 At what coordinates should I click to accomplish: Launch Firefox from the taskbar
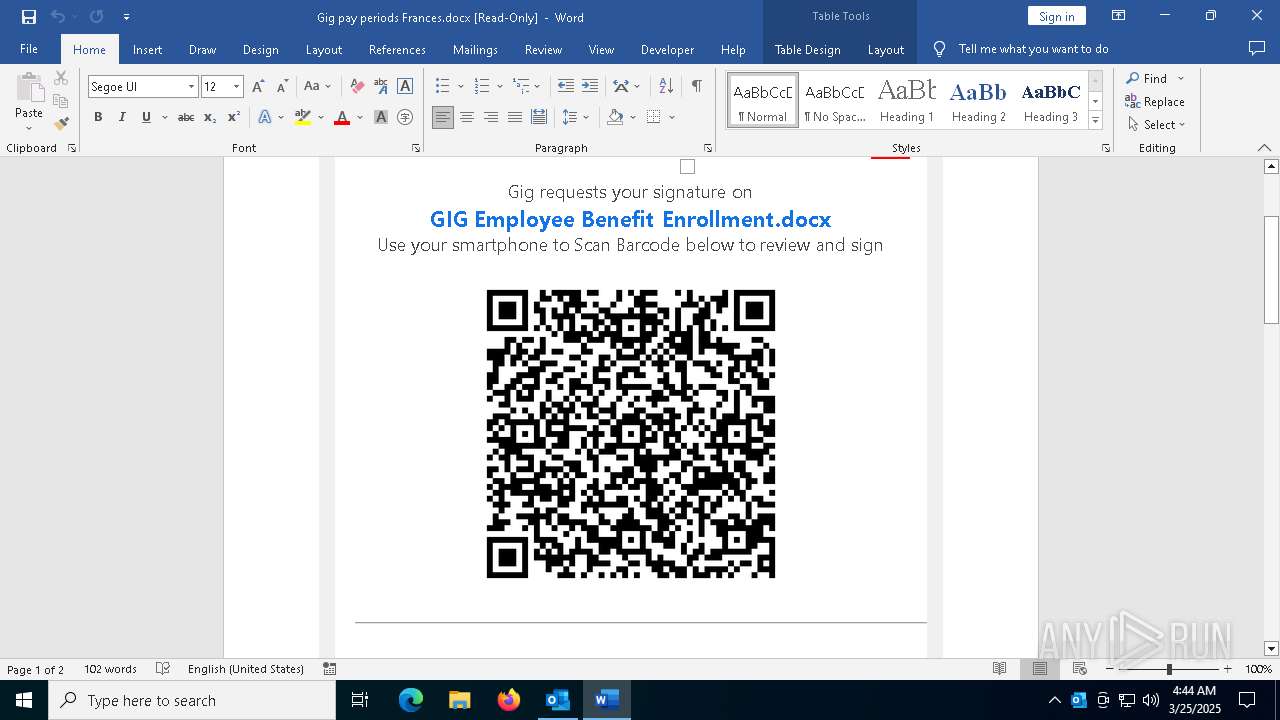tap(508, 700)
